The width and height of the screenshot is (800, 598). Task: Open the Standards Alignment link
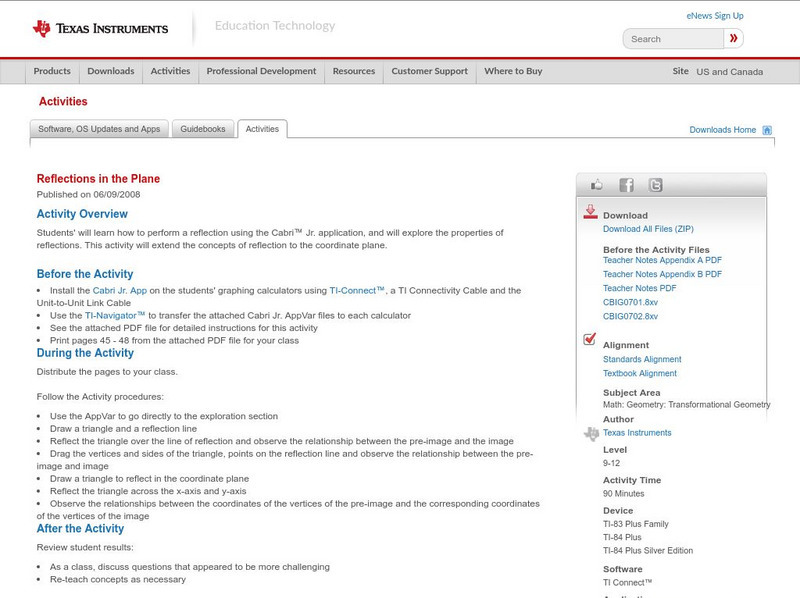pos(642,359)
